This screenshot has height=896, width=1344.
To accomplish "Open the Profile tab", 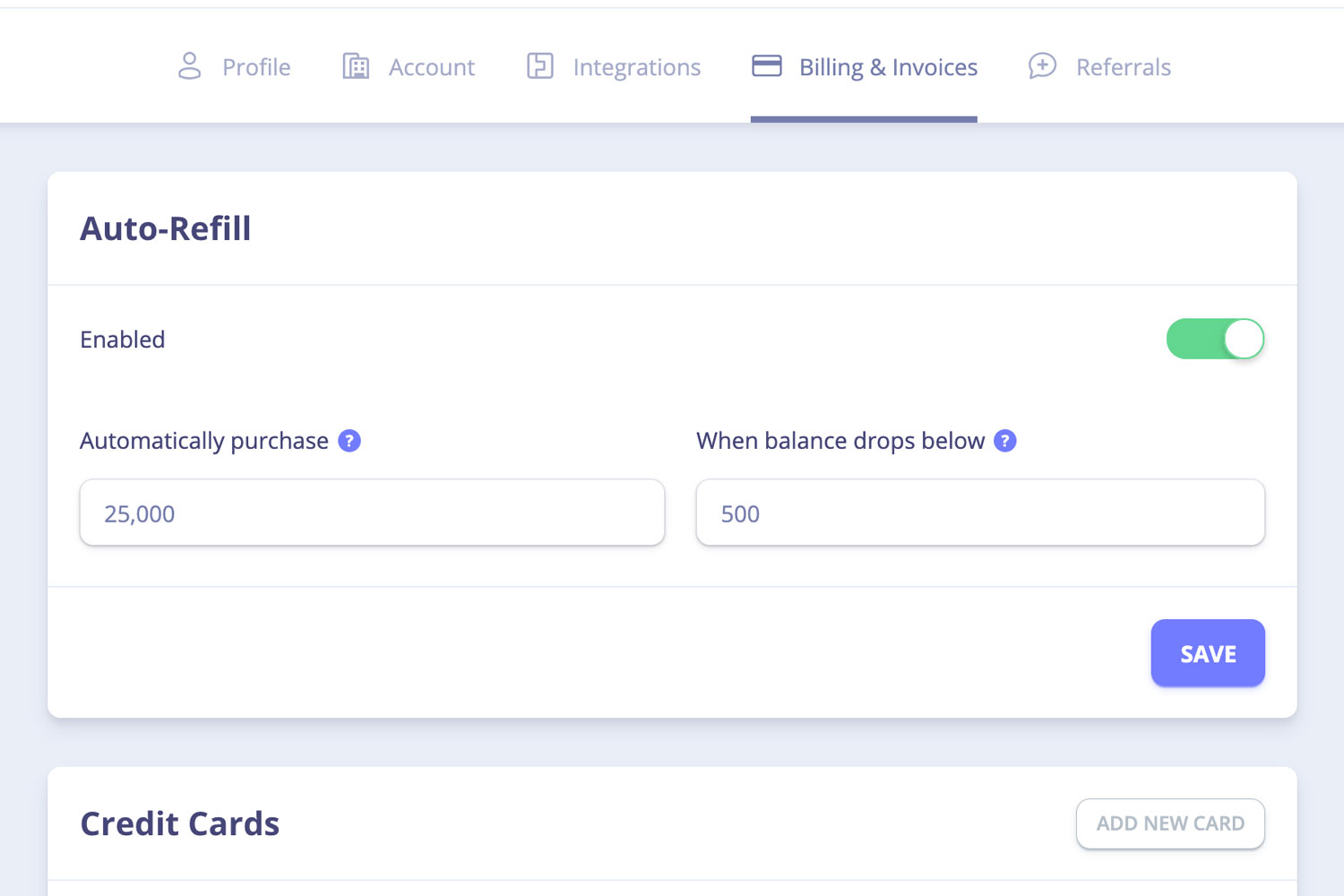I will pyautogui.click(x=255, y=67).
